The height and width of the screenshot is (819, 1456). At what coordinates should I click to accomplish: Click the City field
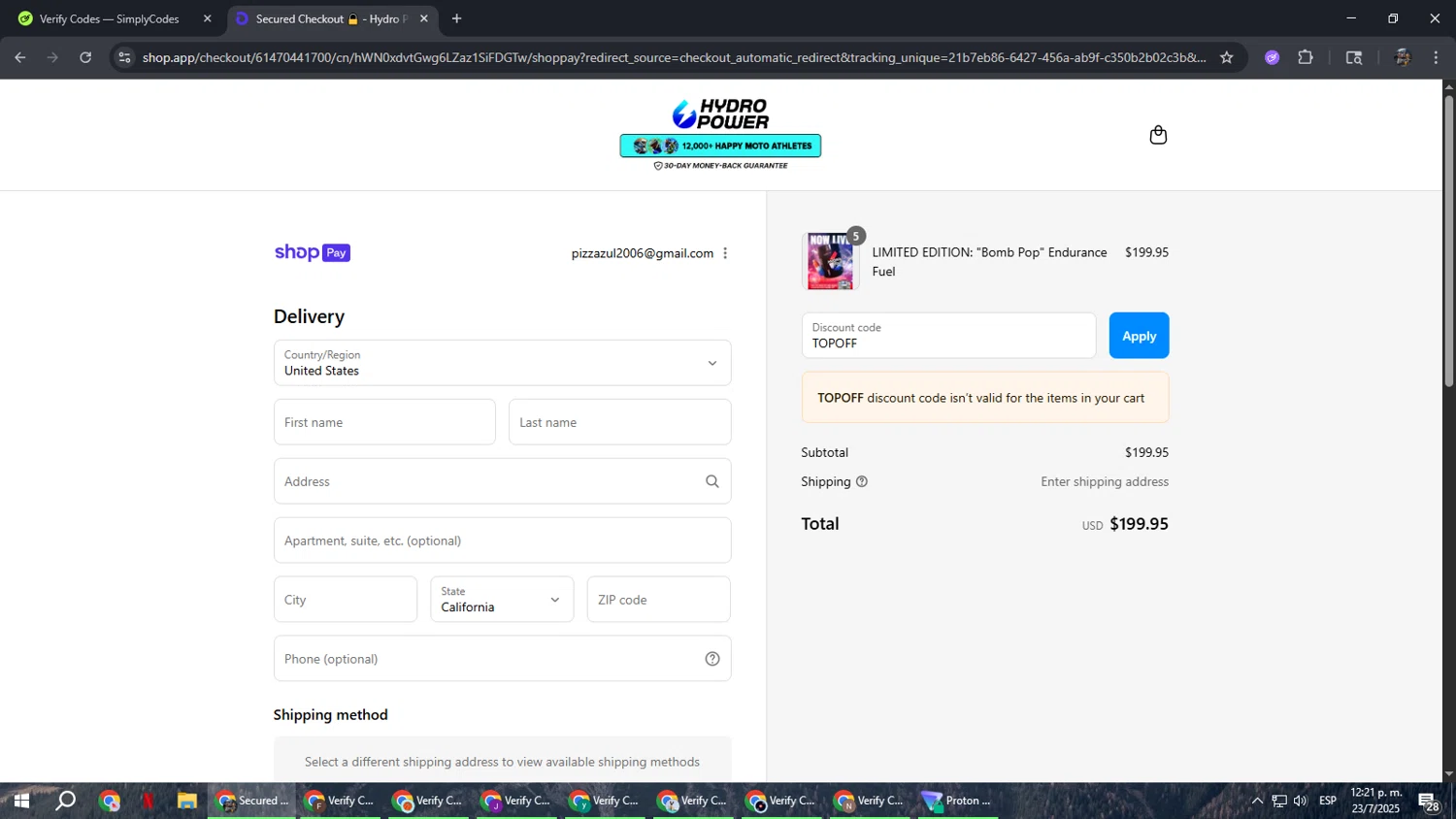(x=346, y=600)
